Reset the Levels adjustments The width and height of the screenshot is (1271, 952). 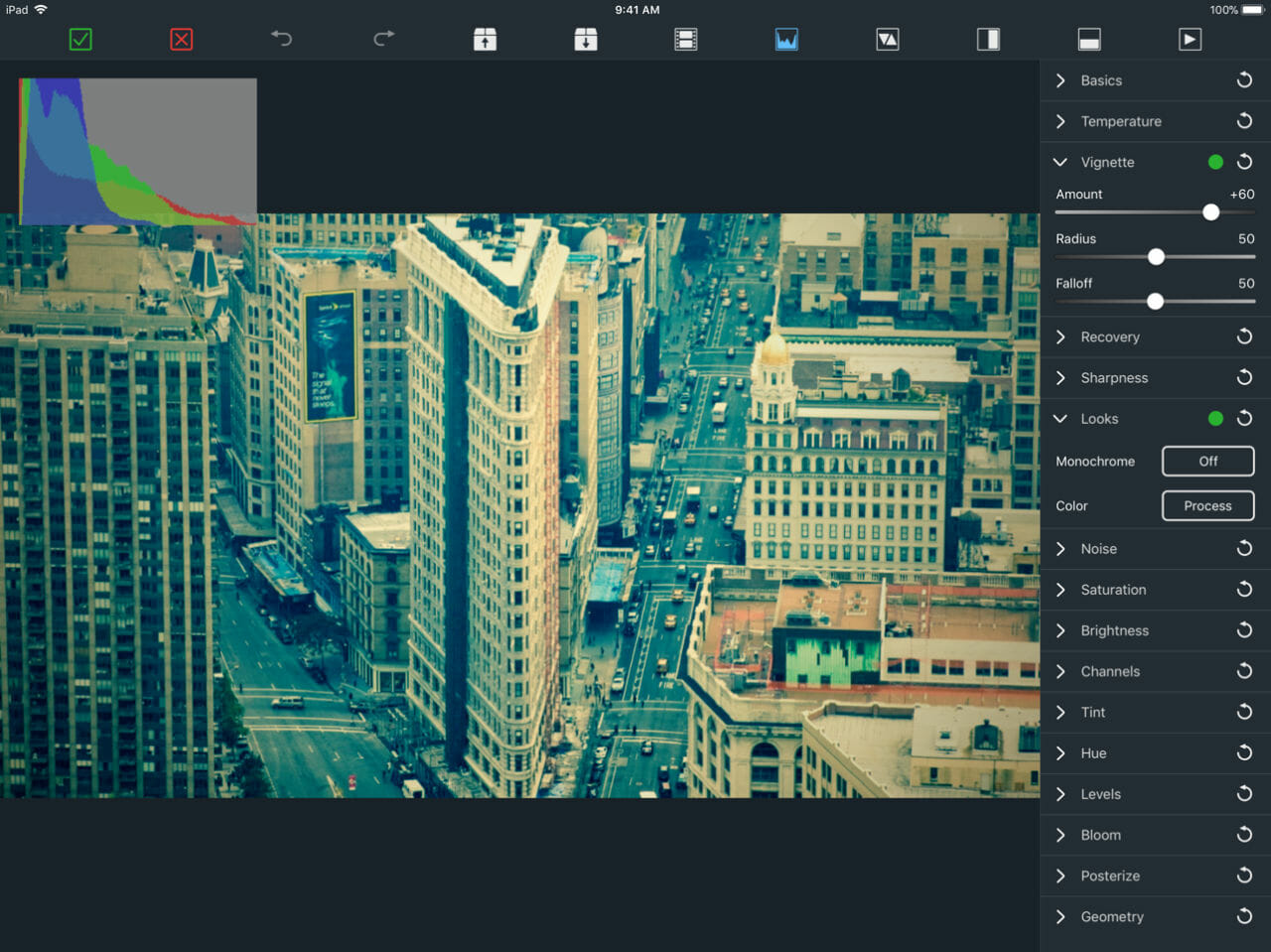(1244, 794)
